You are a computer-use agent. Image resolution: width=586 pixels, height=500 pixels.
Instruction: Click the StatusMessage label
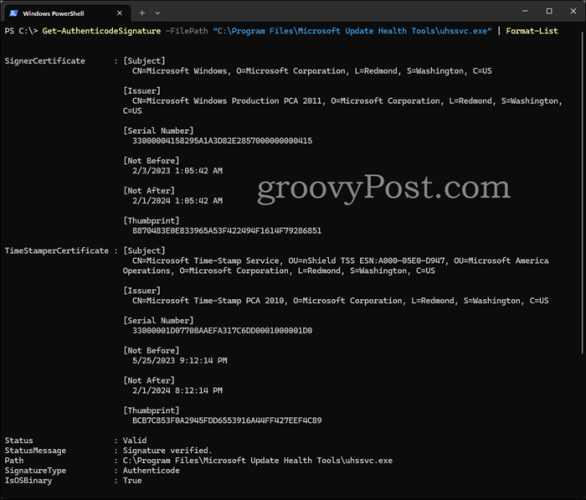point(35,451)
